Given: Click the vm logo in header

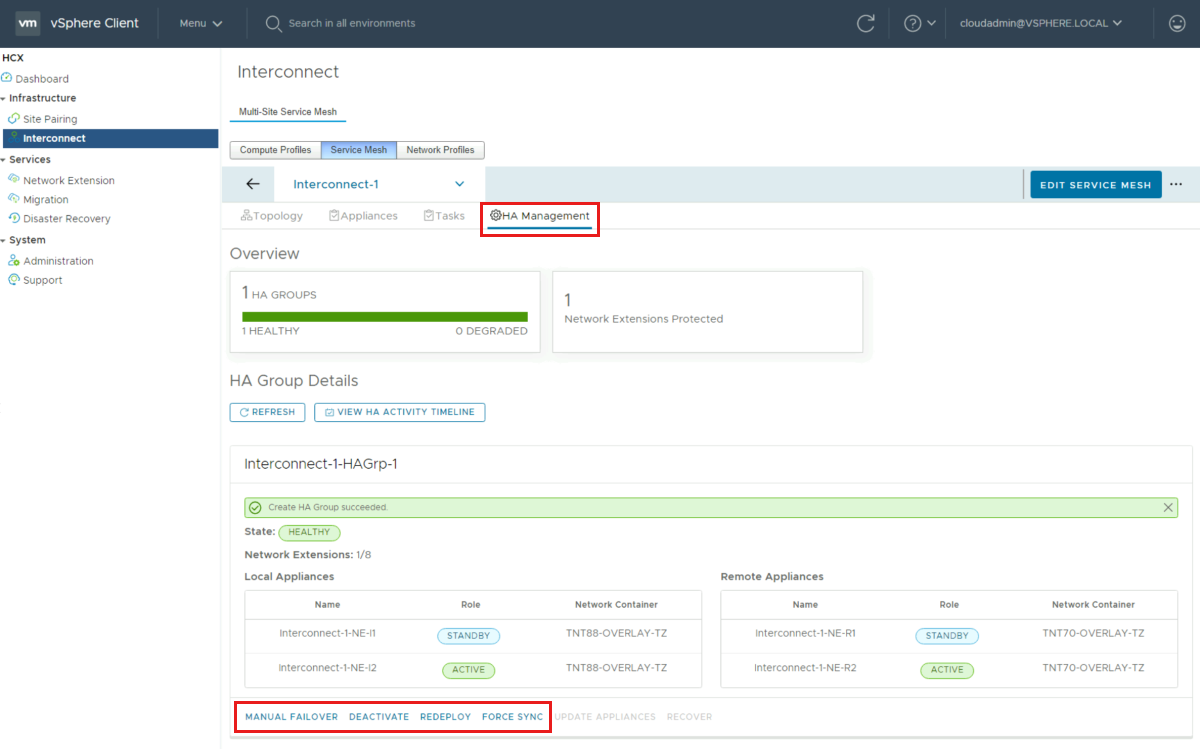Looking at the screenshot, I should 28,23.
